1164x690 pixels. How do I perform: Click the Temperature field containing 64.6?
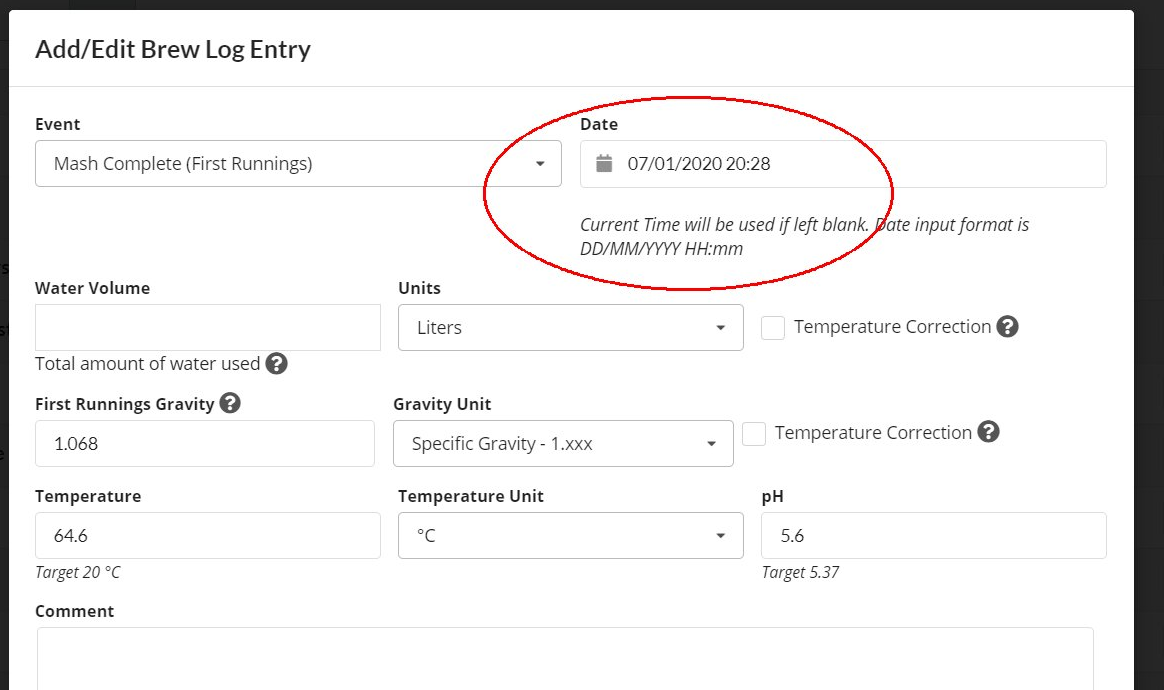pyautogui.click(x=207, y=536)
